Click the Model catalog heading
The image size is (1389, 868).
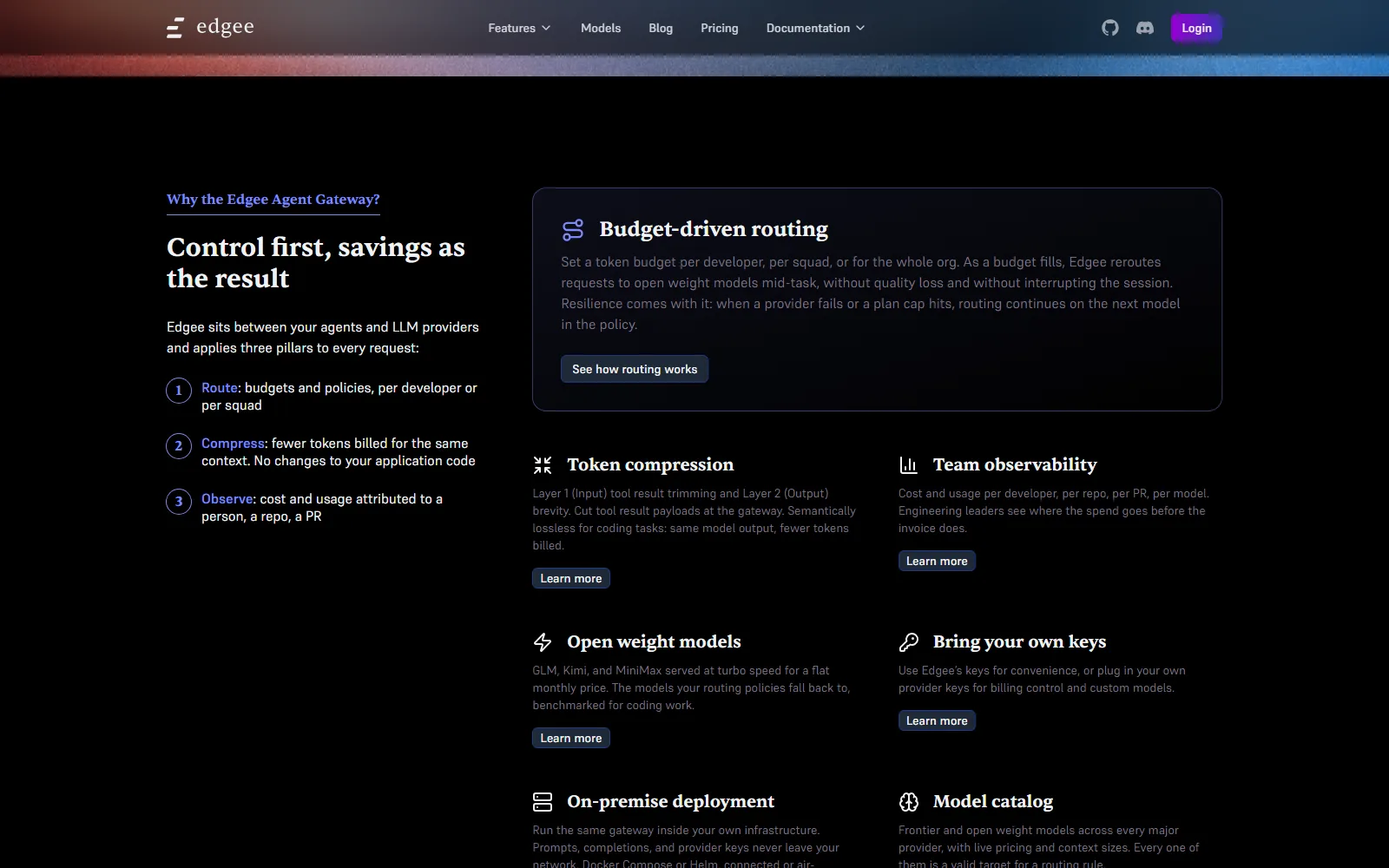tap(993, 801)
